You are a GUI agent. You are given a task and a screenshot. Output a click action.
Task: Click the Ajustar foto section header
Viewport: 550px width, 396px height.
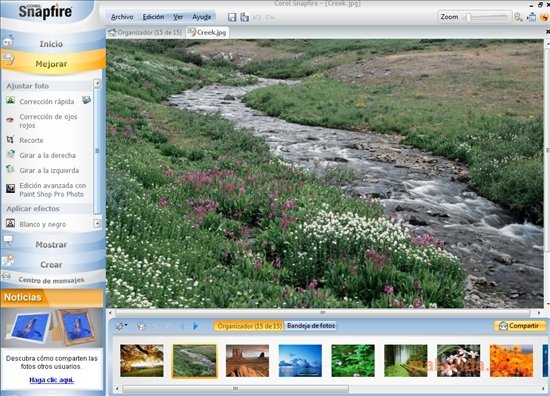point(28,86)
